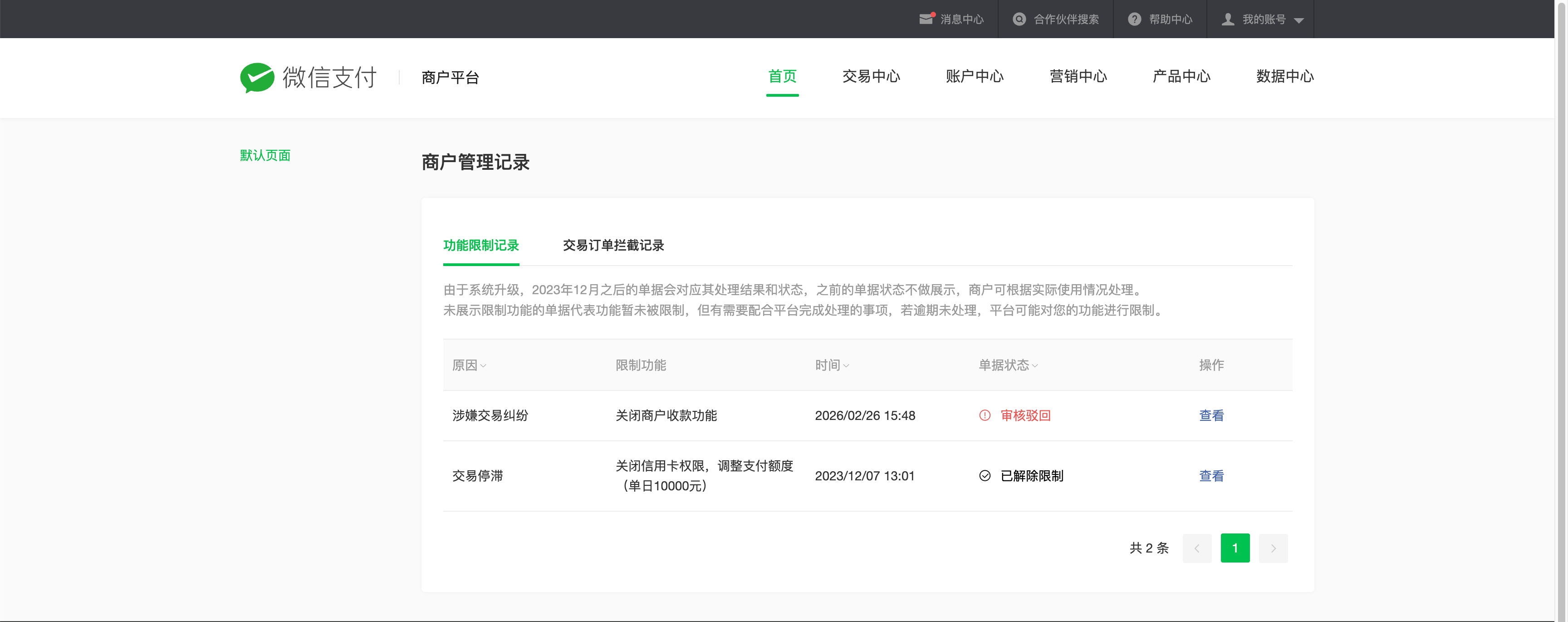Viewport: 1568px width, 622px height.
Task: Click the my account user icon
Action: tap(1228, 19)
